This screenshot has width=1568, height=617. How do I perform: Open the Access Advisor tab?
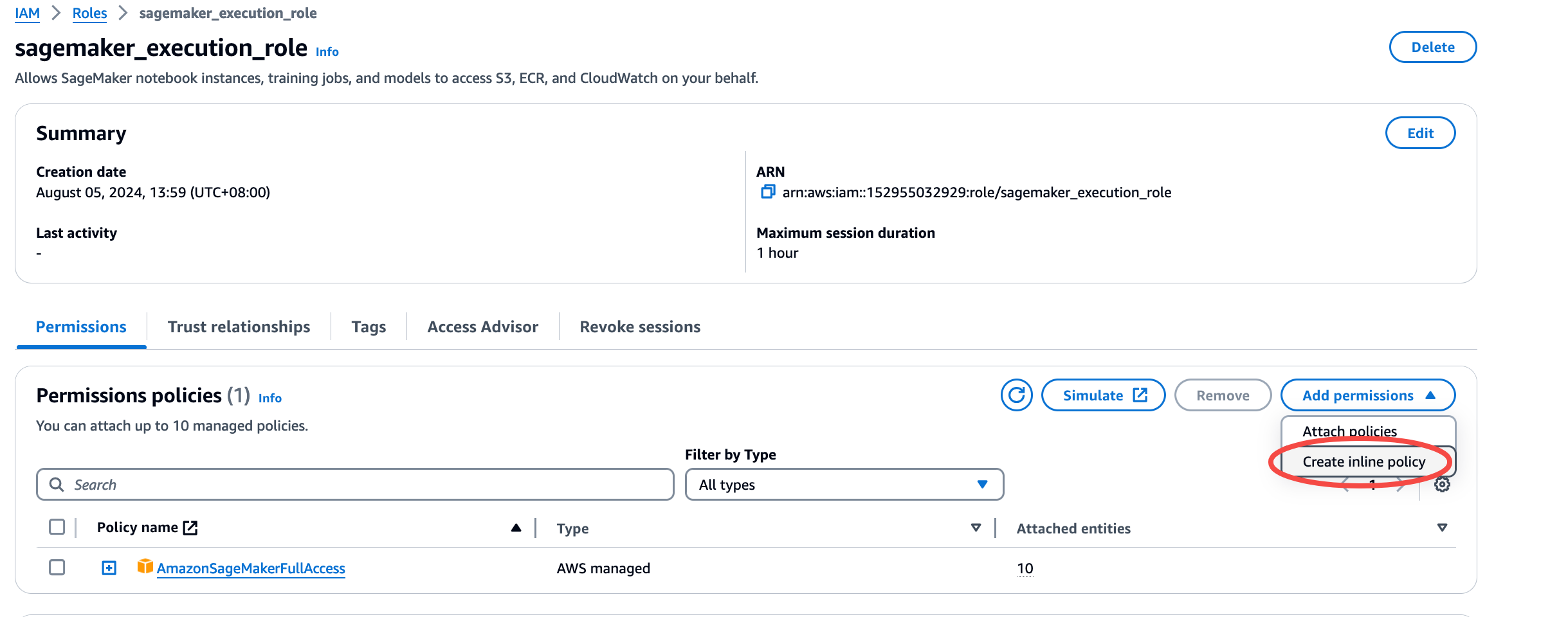click(482, 326)
